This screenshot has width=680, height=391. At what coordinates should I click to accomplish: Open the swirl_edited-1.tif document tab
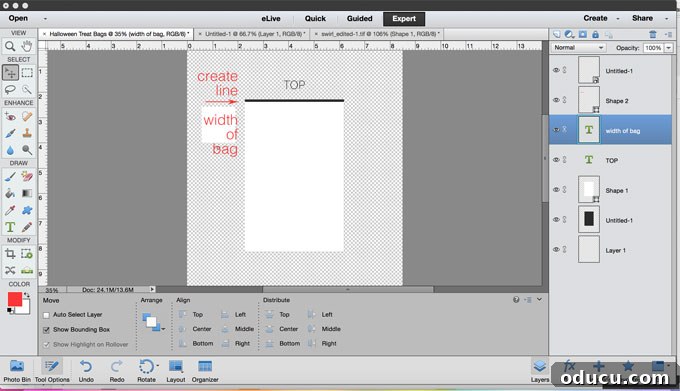[x=377, y=34]
